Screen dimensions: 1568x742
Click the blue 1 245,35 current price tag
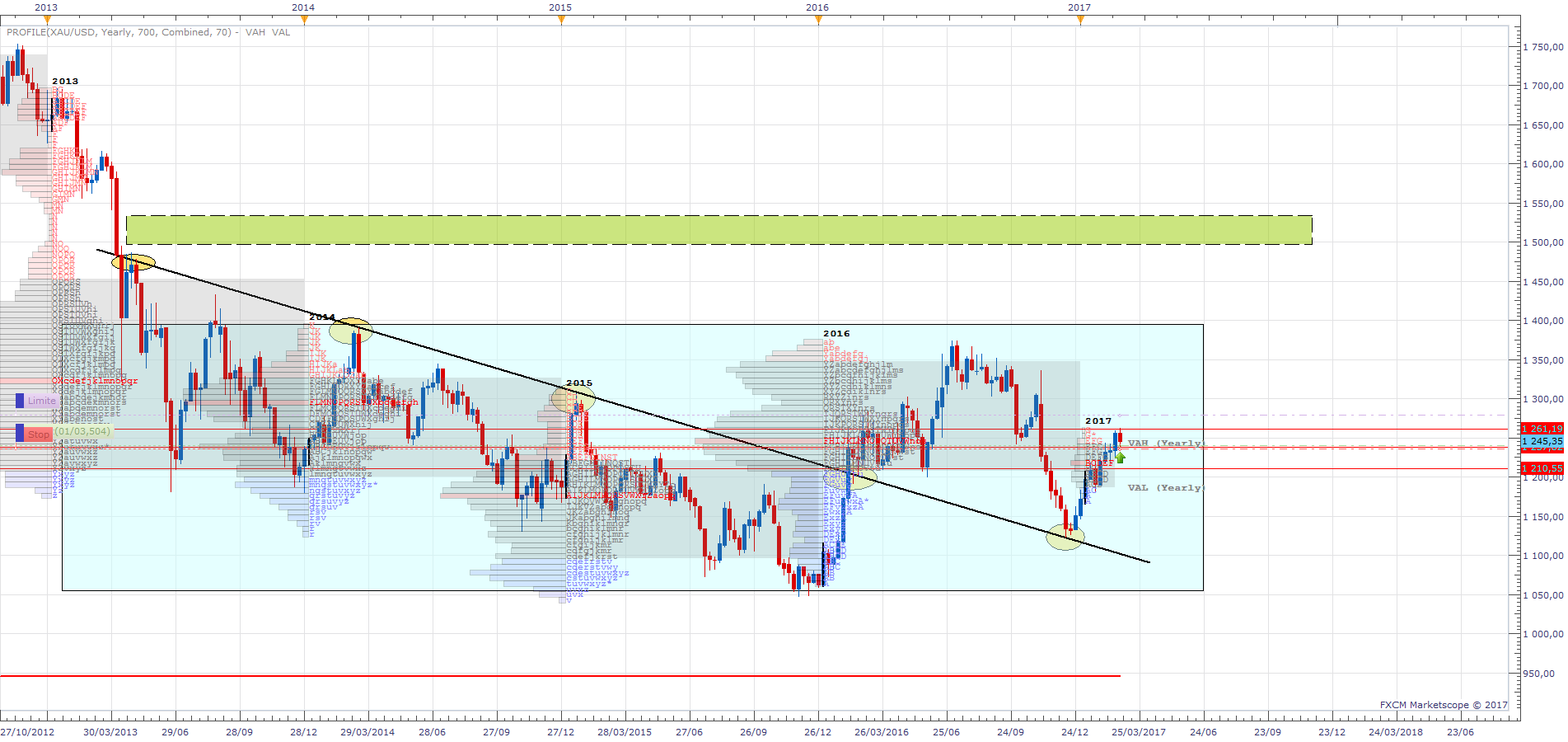tap(1542, 442)
